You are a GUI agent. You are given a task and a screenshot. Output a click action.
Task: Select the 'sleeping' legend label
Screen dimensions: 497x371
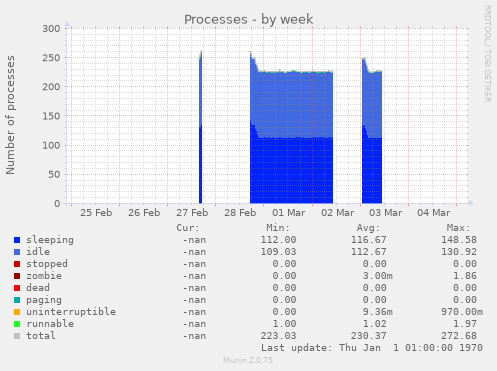[x=50, y=240]
